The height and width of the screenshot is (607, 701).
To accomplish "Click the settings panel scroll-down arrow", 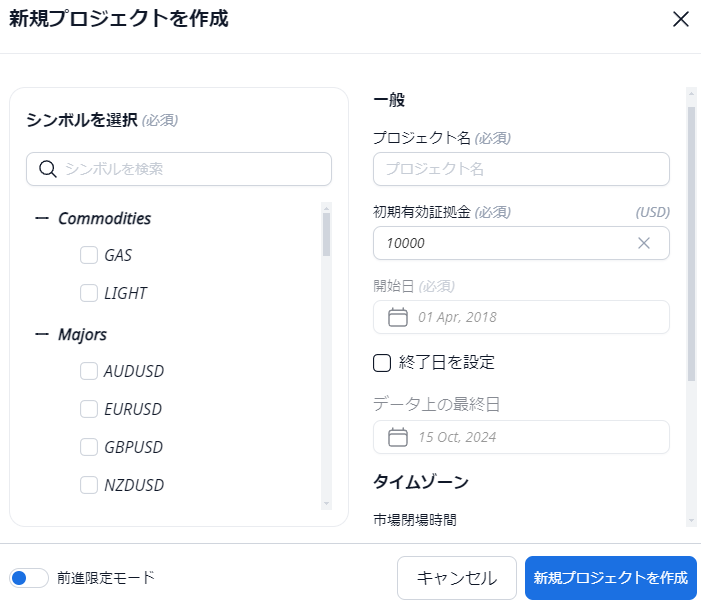I will point(691,520).
